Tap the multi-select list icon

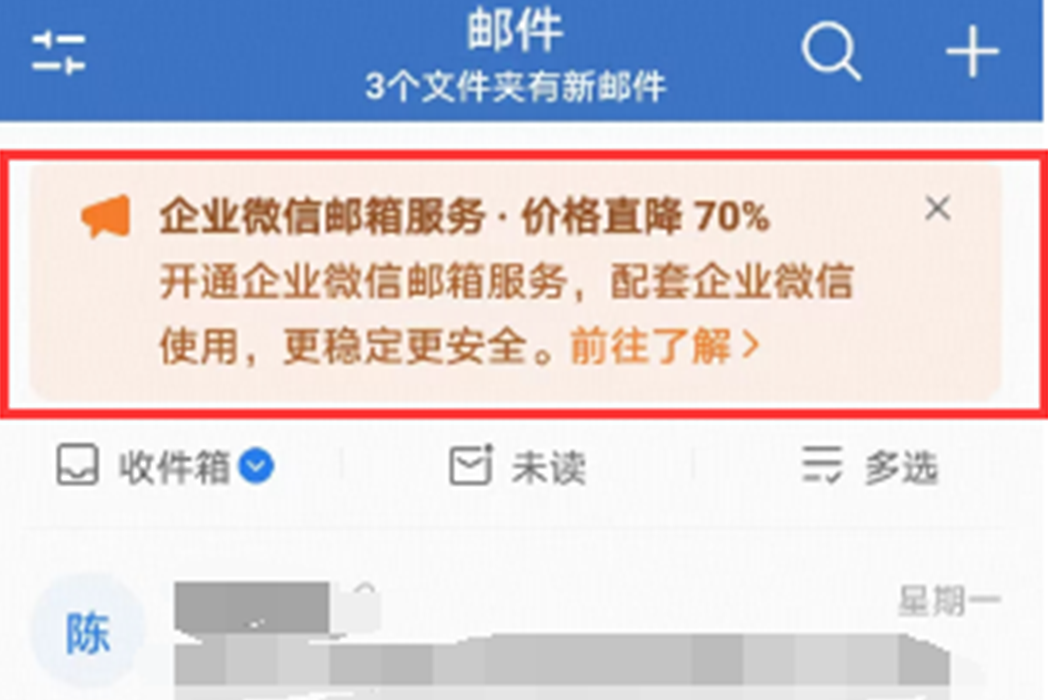pos(822,465)
